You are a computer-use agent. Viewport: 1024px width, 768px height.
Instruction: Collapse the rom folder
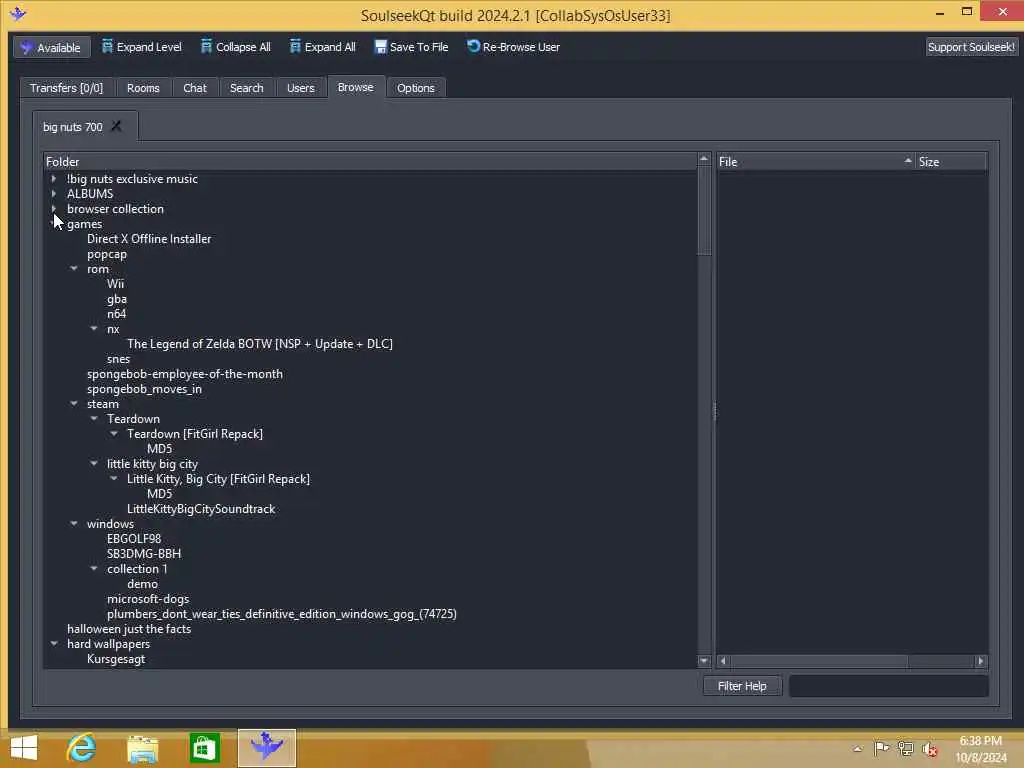(74, 268)
